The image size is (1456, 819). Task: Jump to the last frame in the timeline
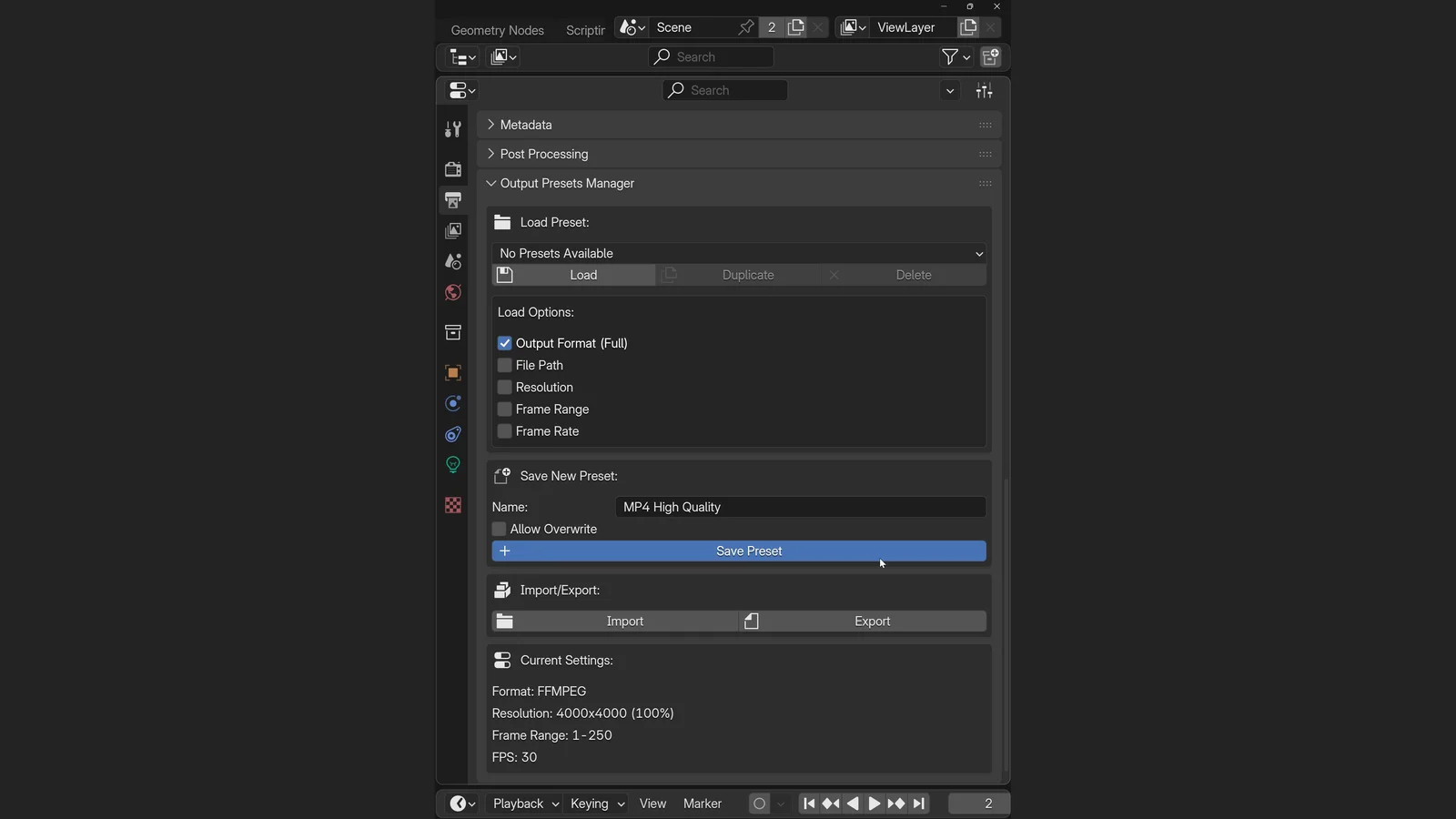click(918, 804)
